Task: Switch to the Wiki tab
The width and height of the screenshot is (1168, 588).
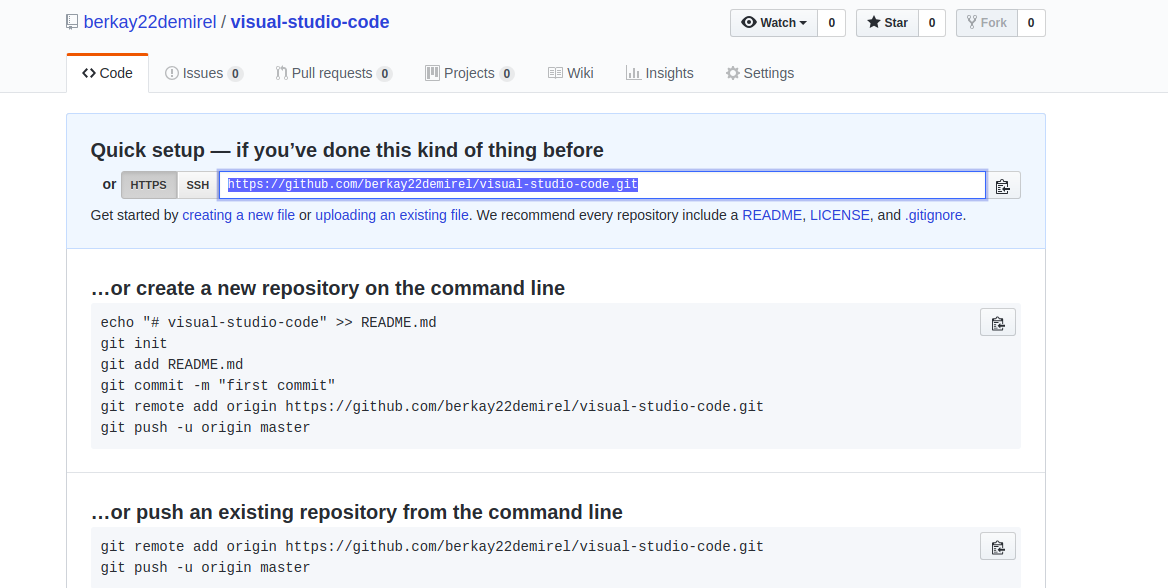Action: 570,72
